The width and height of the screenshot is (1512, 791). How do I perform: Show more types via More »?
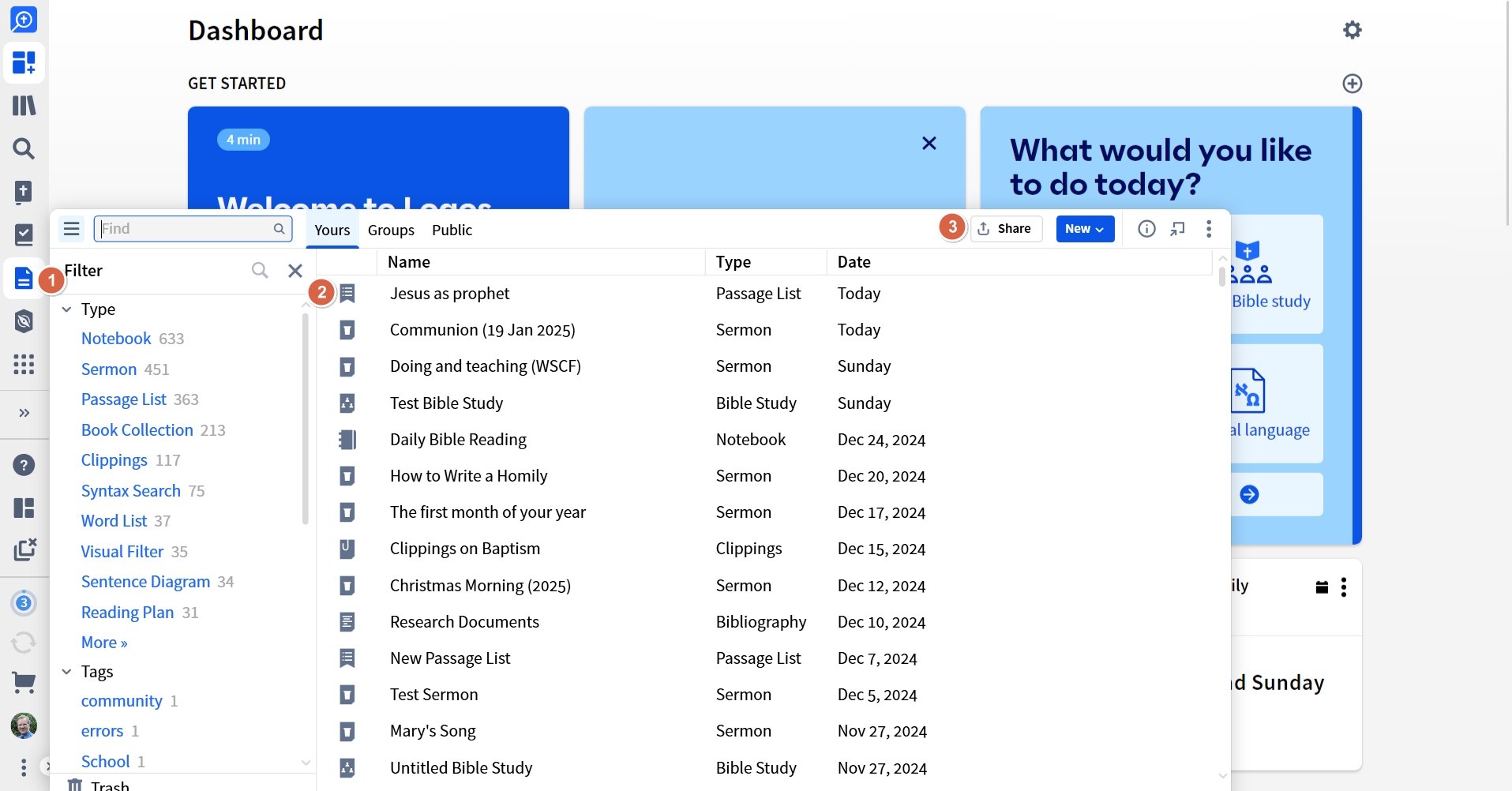104,643
